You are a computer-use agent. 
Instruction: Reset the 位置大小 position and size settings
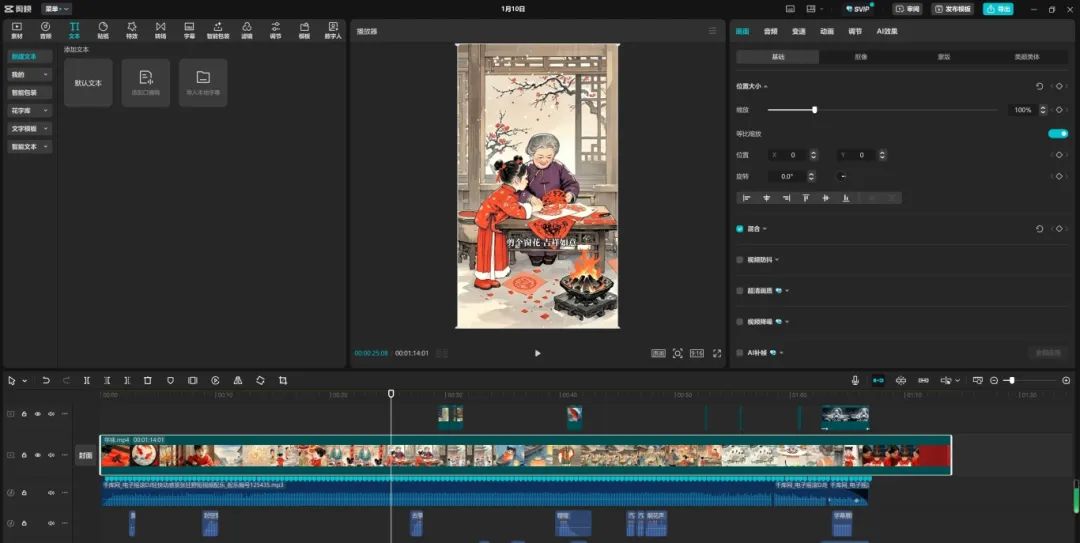(x=1039, y=86)
